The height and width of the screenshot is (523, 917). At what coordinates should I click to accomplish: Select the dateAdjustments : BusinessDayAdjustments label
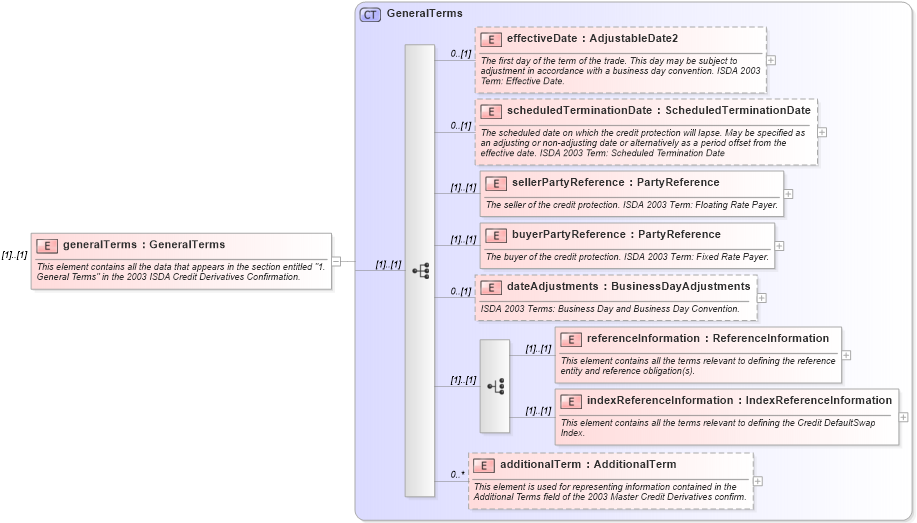coord(629,287)
